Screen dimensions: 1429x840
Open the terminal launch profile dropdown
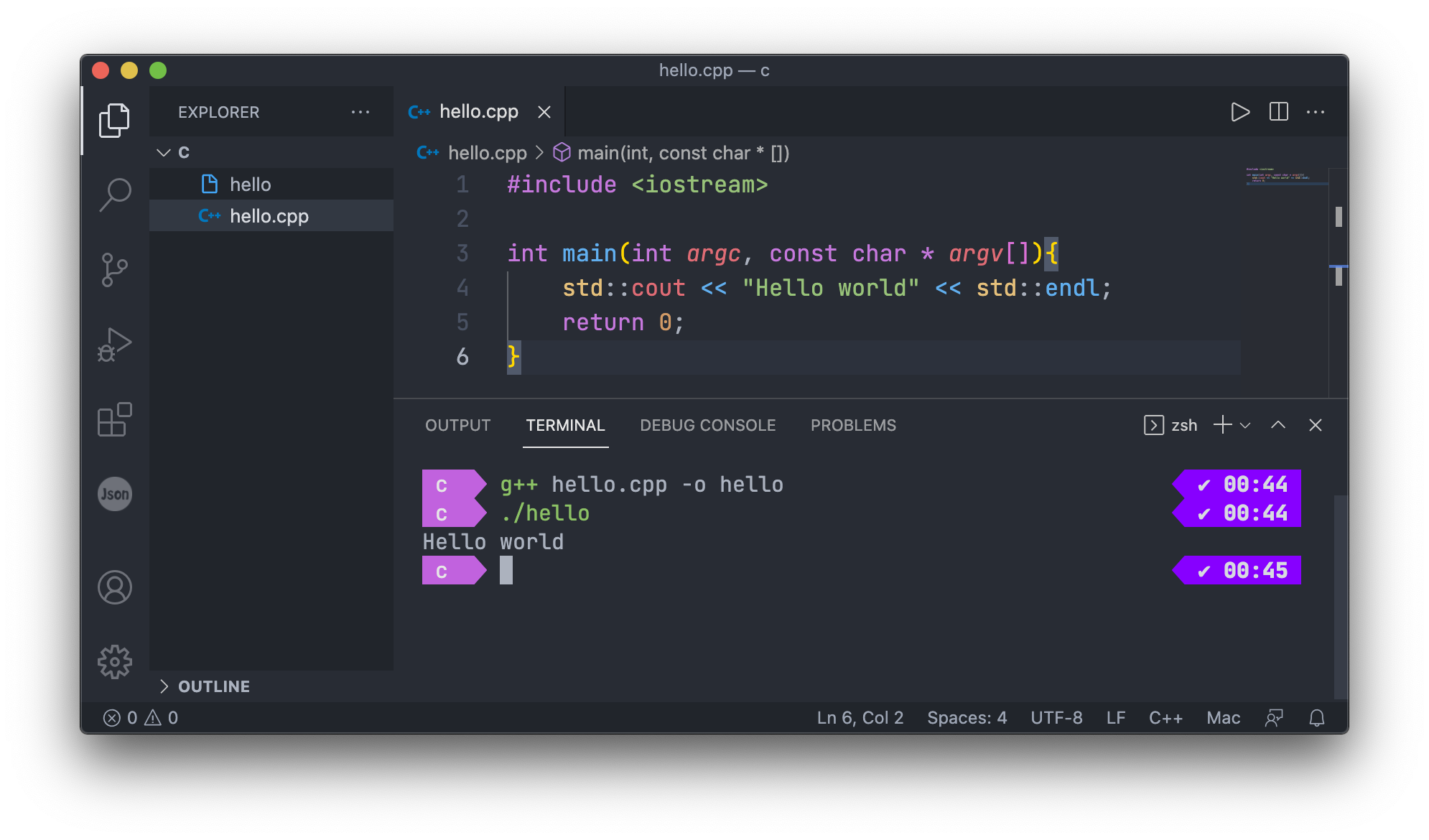coord(1246,426)
